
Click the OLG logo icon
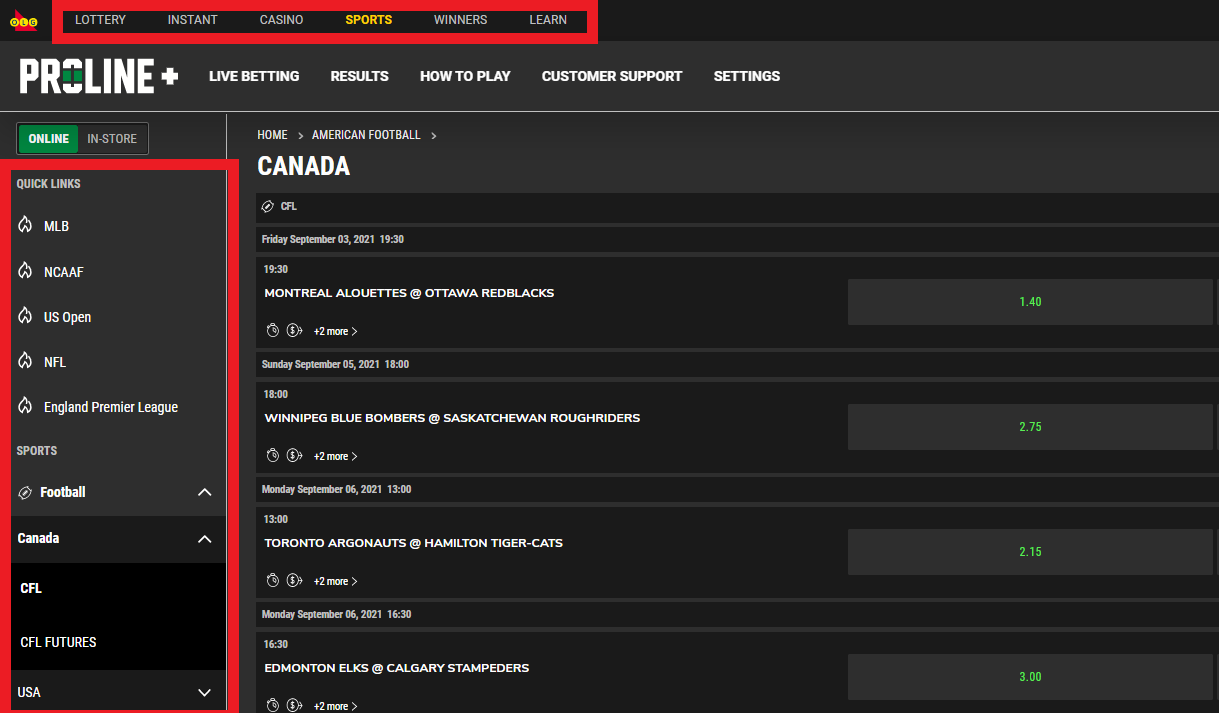(x=24, y=20)
